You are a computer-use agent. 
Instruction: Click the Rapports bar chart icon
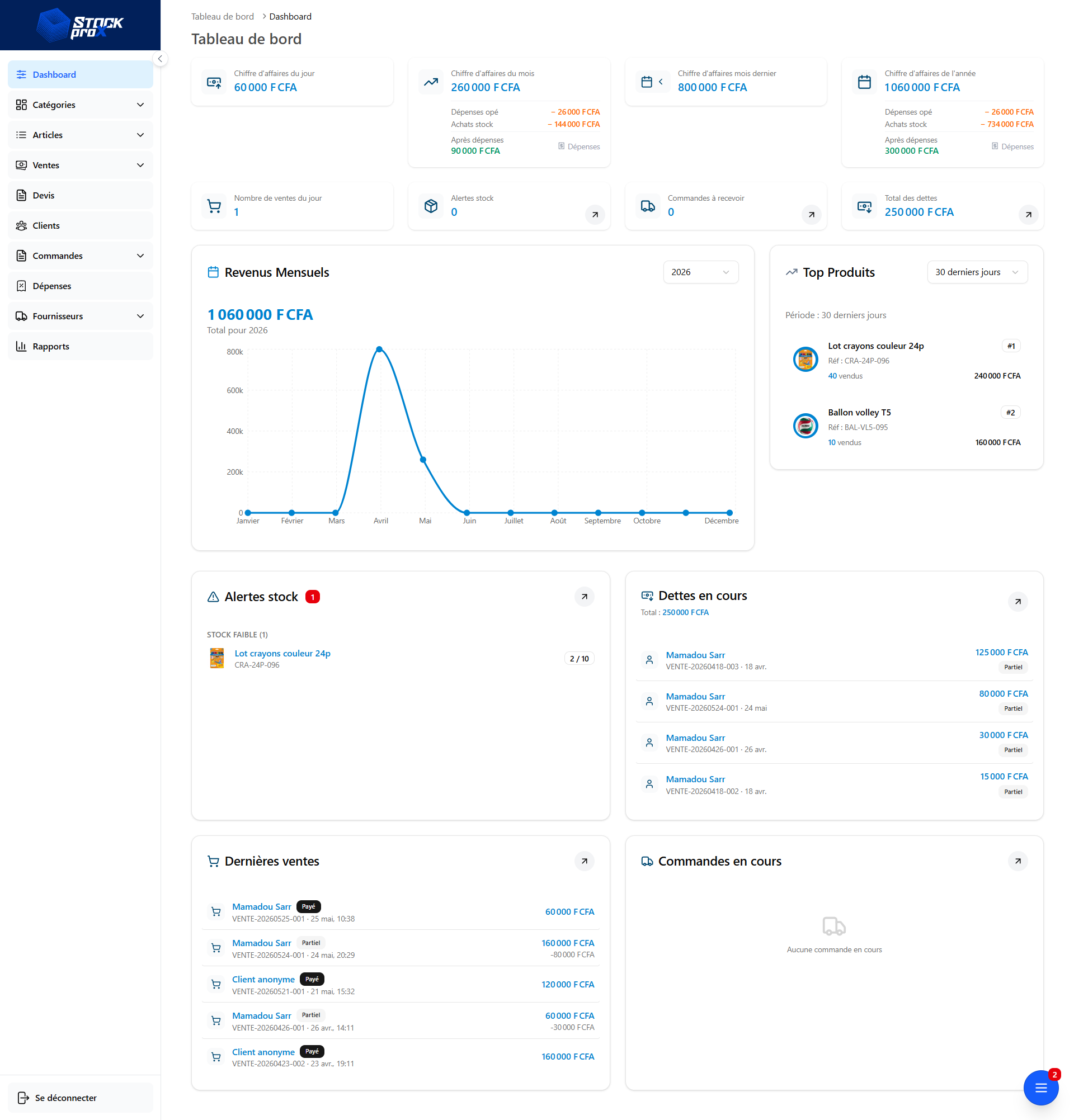(21, 346)
